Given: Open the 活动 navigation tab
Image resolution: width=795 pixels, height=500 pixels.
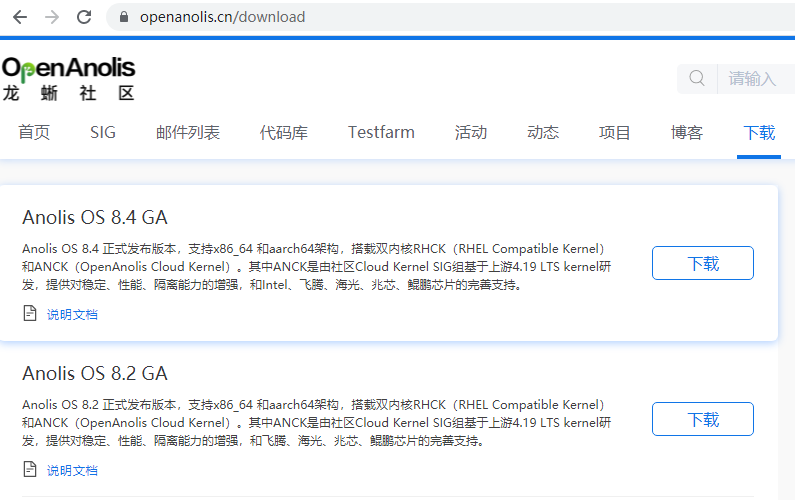Looking at the screenshot, I should pyautogui.click(x=471, y=132).
